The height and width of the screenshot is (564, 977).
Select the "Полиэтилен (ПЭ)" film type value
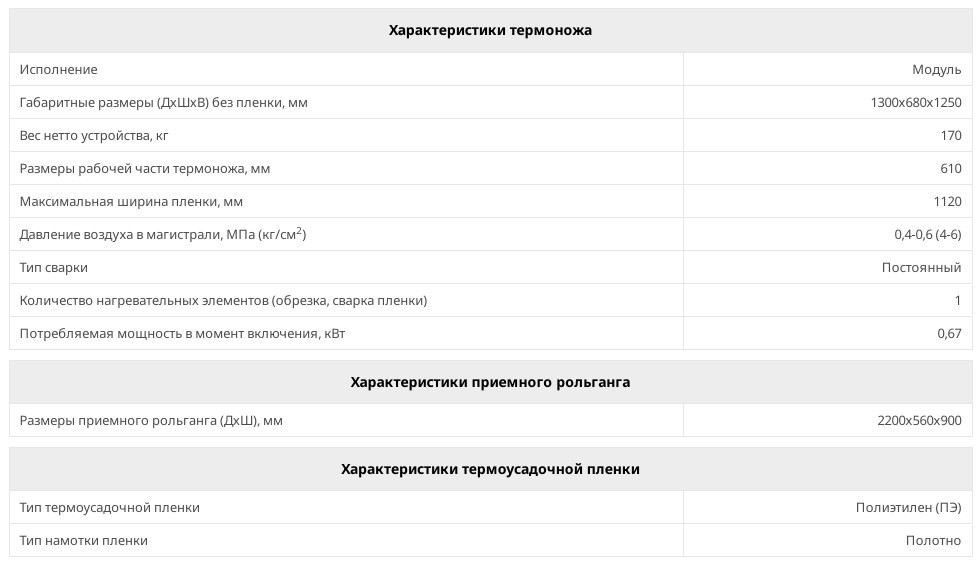pyautogui.click(x=908, y=508)
